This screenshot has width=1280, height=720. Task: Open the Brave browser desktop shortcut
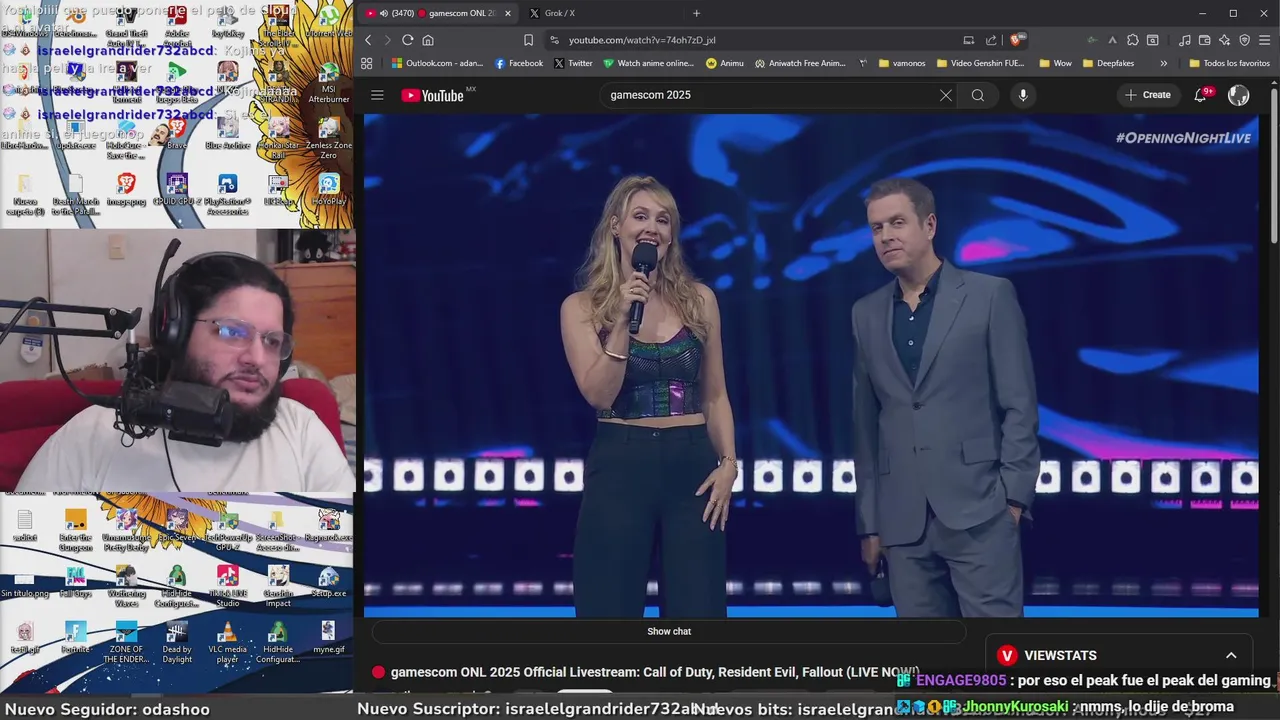pyautogui.click(x=177, y=133)
